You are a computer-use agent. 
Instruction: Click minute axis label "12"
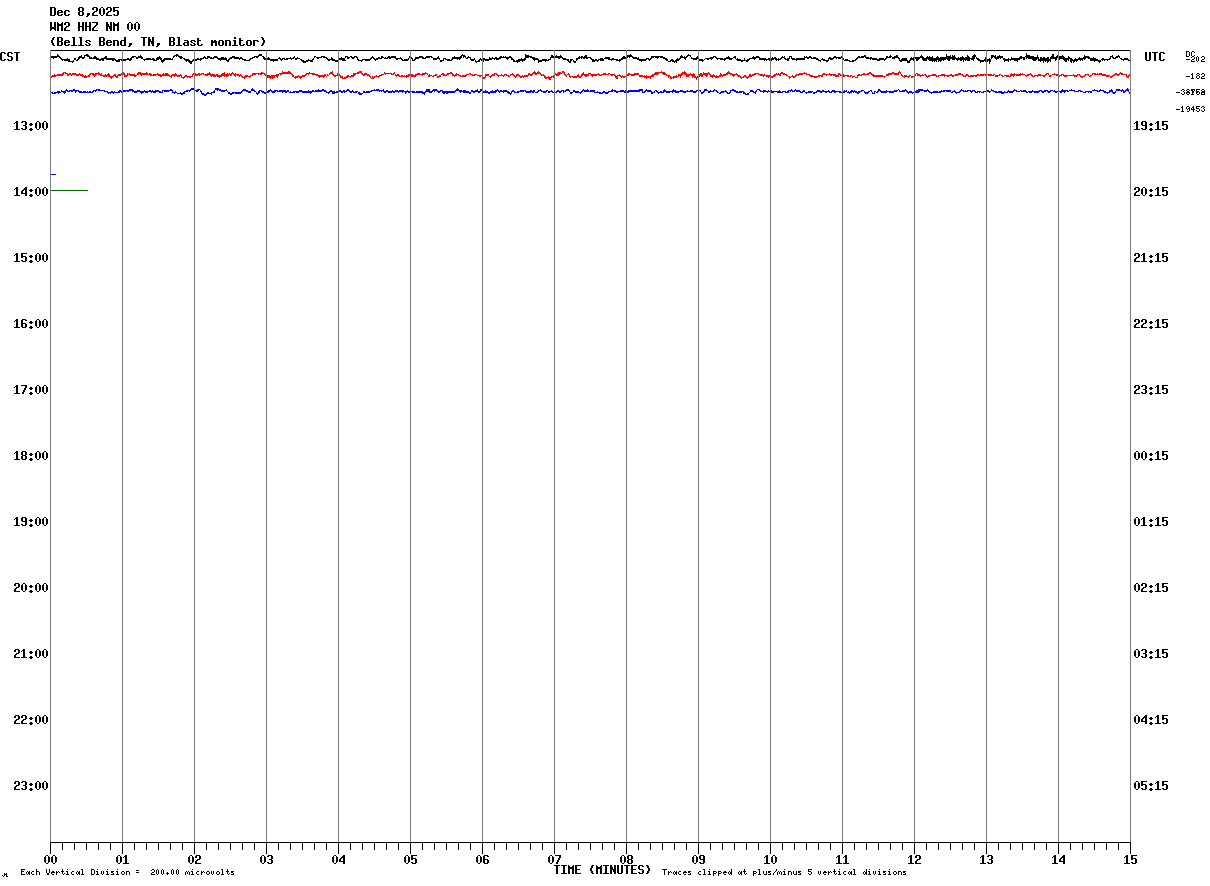(914, 859)
